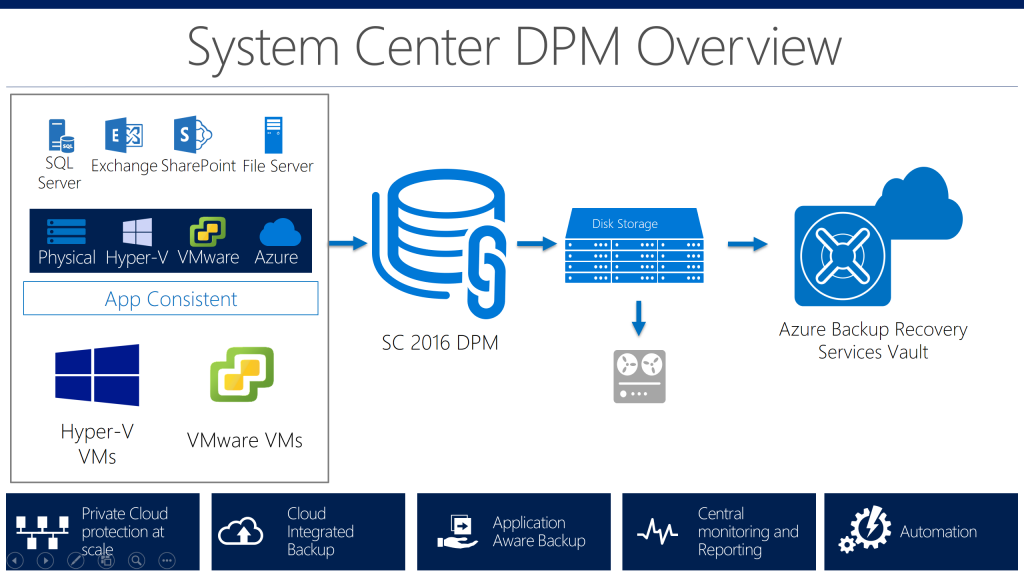Click the 'Disk Storage' label text
Image resolution: width=1024 pixels, height=576 pixels.
(624, 223)
